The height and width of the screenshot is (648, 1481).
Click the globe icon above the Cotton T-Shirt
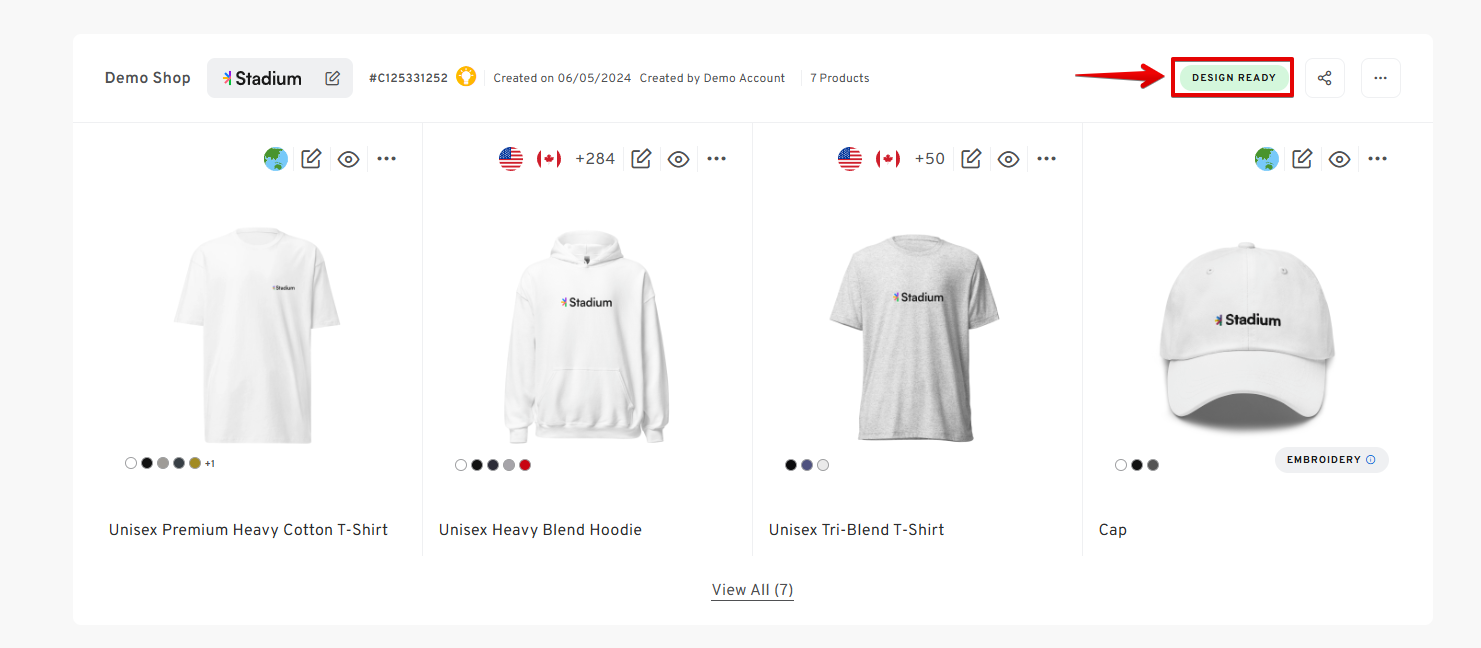point(276,158)
